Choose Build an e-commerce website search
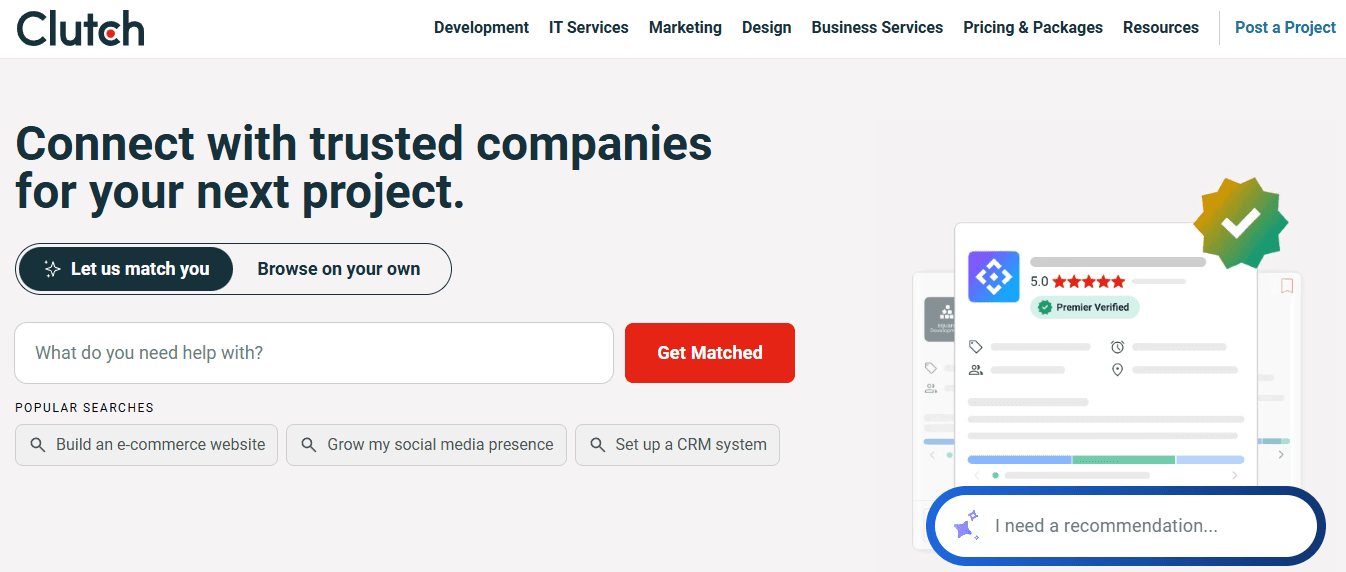Screen dimensions: 1346x572 click(146, 445)
